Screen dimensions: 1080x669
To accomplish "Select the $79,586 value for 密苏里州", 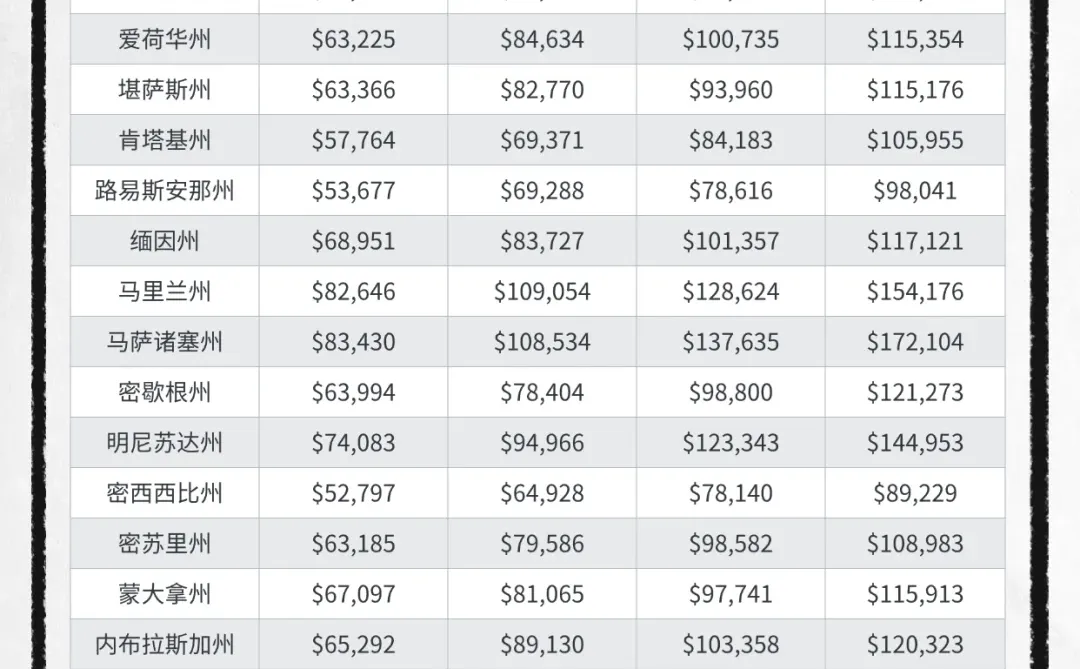I will click(542, 544).
